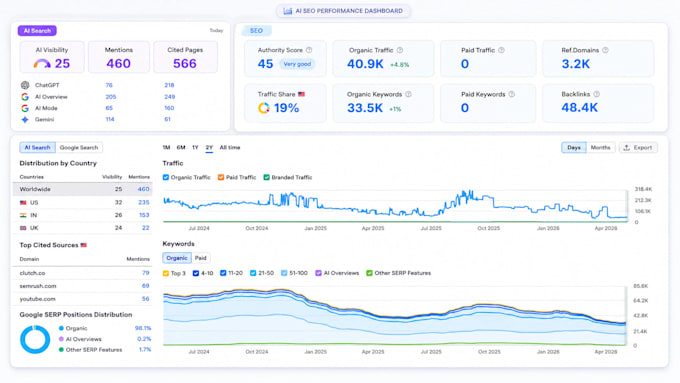Switch to the Google Search tab

pos(79,147)
